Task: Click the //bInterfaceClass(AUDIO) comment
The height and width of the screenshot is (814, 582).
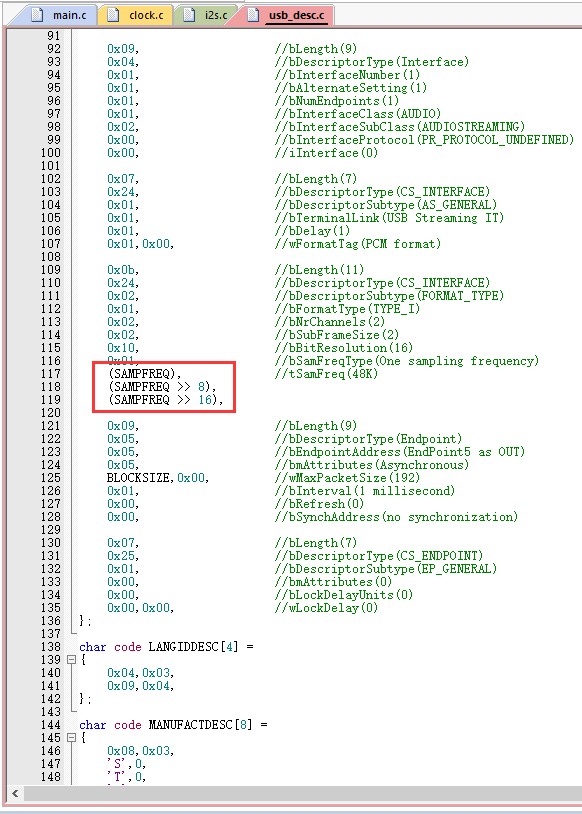Action: click(x=358, y=114)
